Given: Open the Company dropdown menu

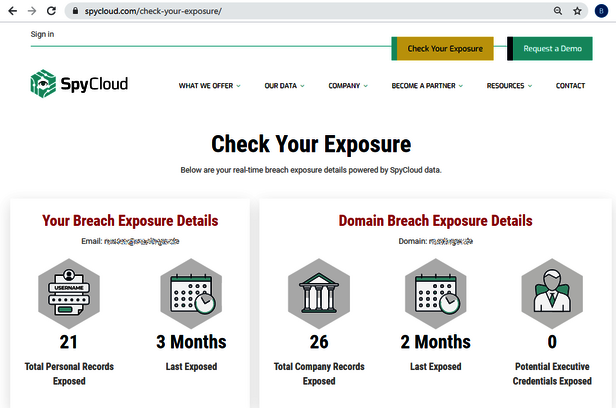Looking at the screenshot, I should [347, 86].
